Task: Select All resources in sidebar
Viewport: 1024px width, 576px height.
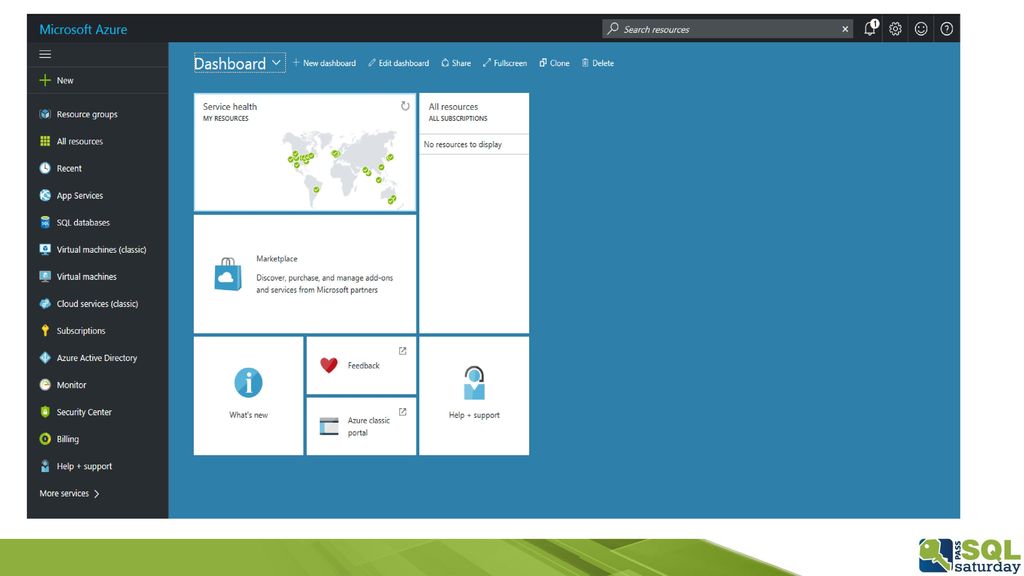Action: pyautogui.click(x=80, y=141)
